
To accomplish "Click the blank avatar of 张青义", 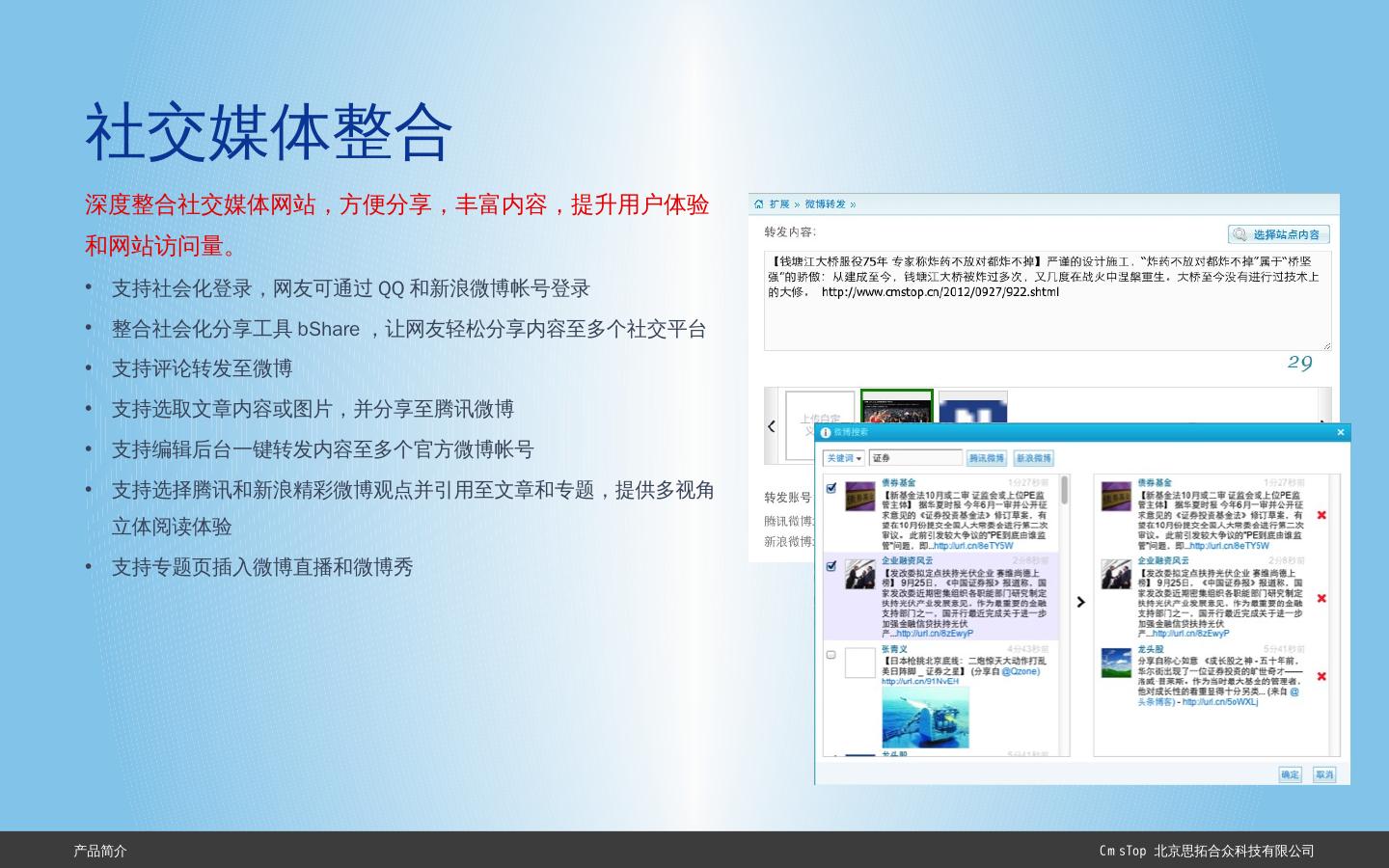I will 860,663.
